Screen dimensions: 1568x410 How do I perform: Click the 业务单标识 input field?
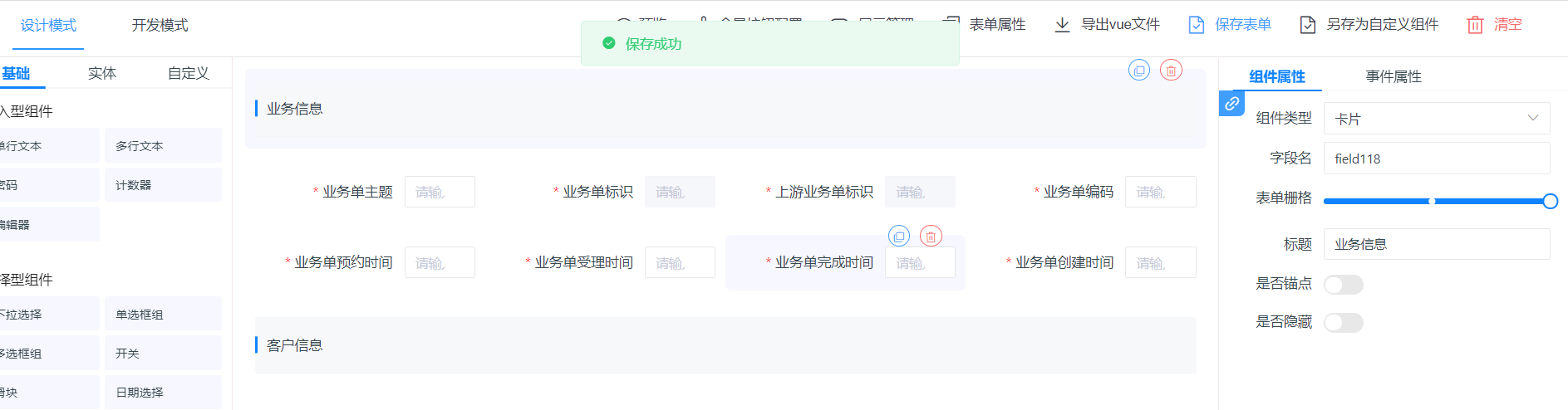[680, 192]
